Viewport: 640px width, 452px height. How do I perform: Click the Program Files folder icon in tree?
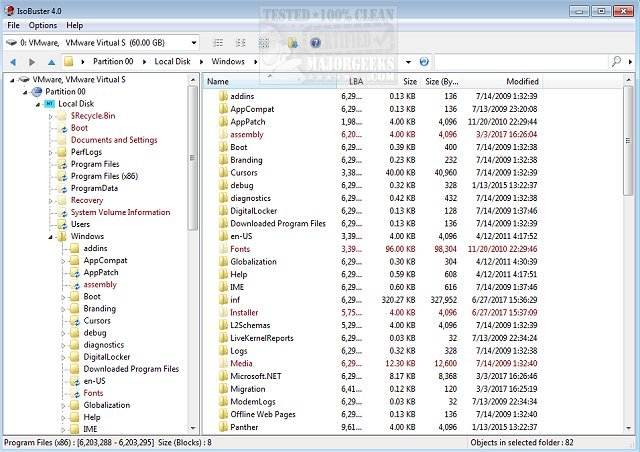[x=62, y=164]
